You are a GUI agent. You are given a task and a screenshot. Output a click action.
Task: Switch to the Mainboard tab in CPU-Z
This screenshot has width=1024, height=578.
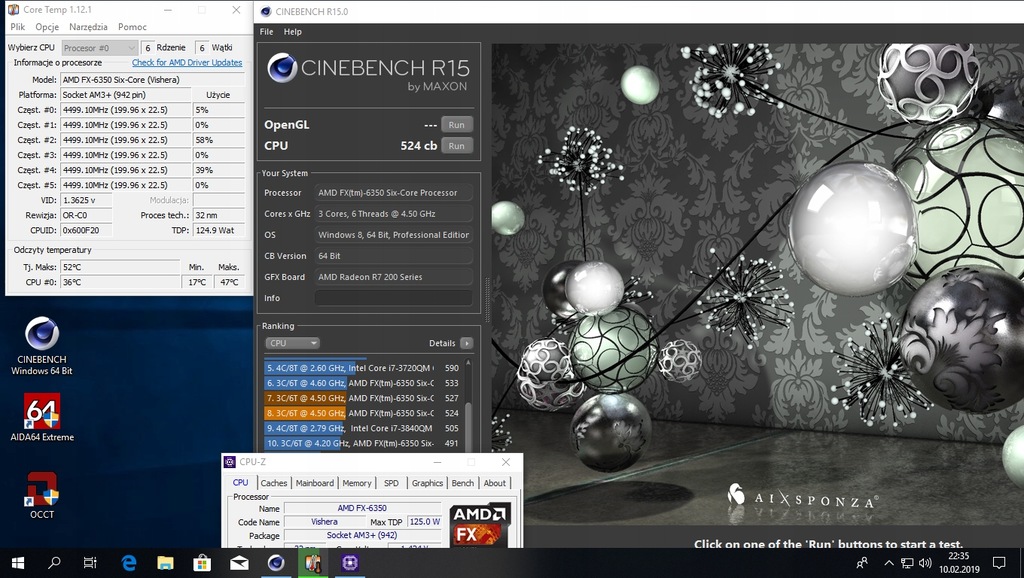coord(315,483)
